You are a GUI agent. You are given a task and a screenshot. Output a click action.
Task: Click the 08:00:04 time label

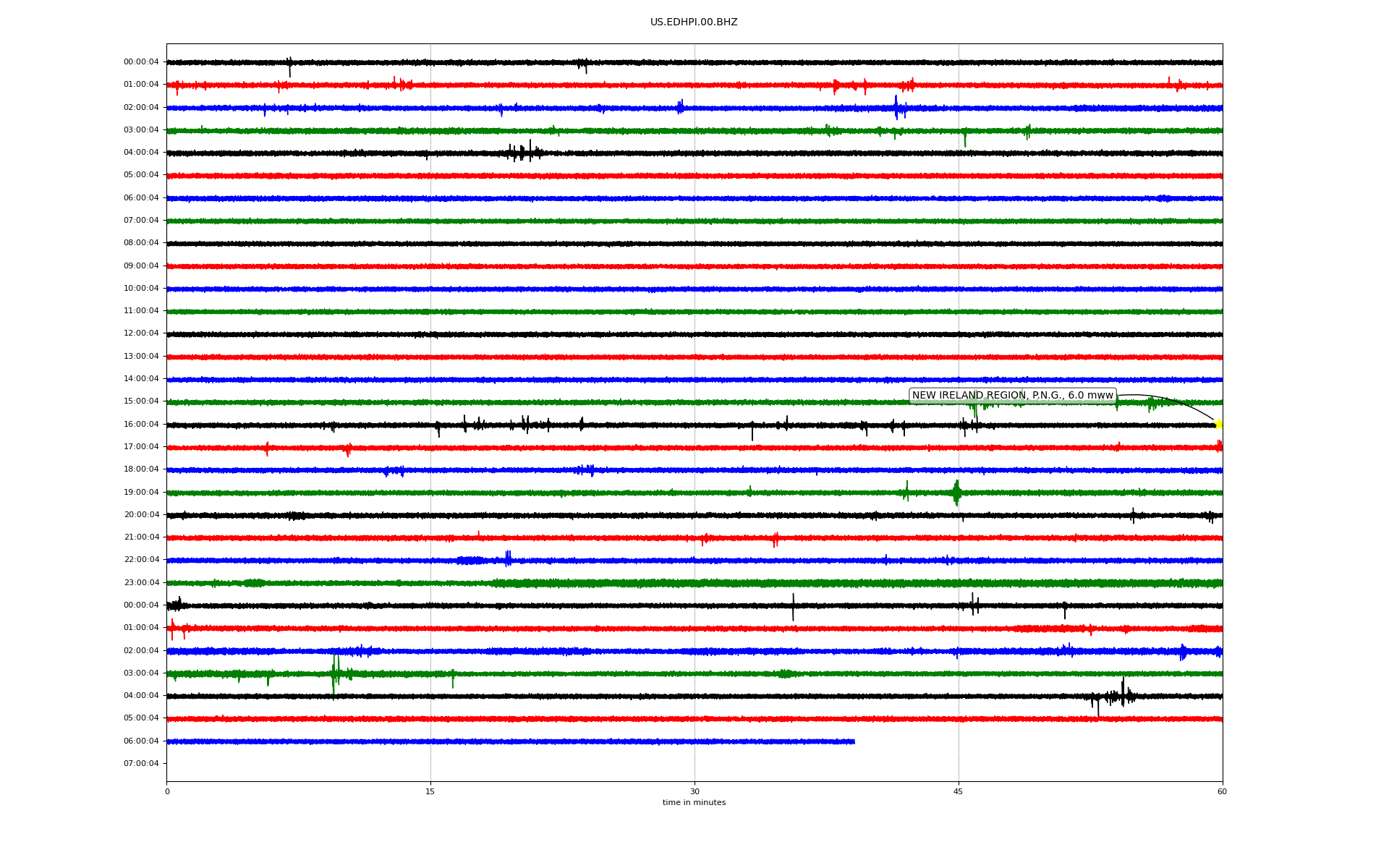coord(141,243)
